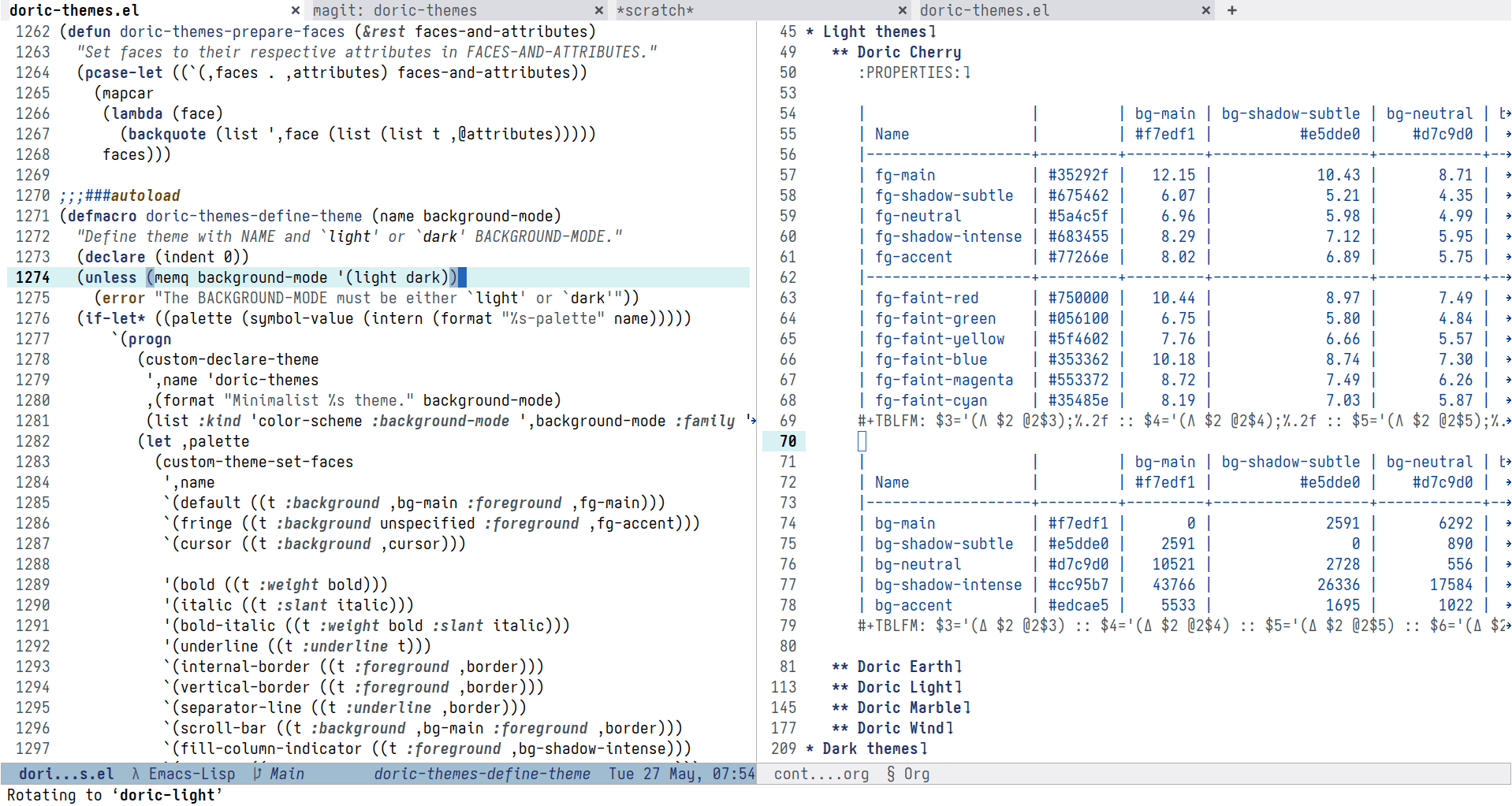Close the first doric-themes.el tab
Screen dimensions: 1512x806
click(x=295, y=10)
